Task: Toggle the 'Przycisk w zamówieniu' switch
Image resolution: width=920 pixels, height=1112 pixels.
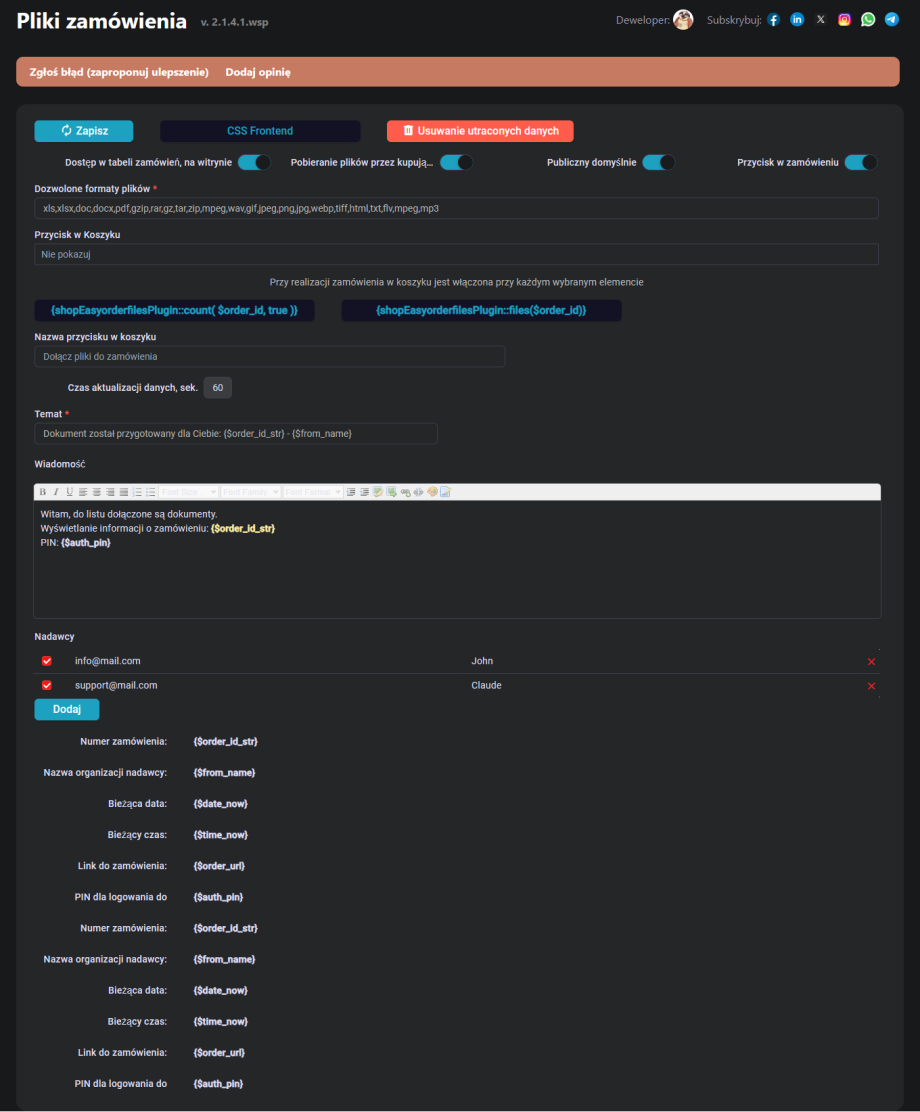Action: pos(860,162)
